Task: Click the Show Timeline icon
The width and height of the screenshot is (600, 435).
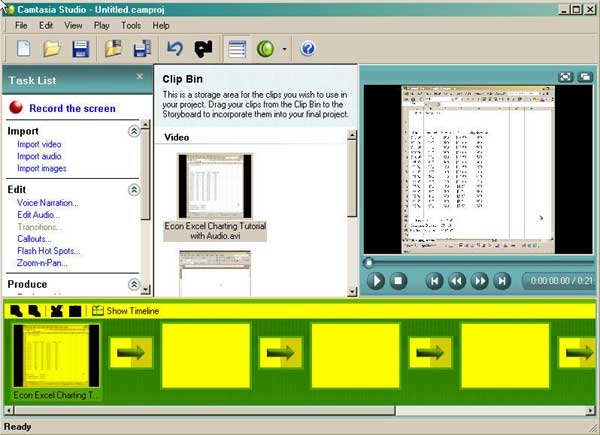Action: [98, 311]
